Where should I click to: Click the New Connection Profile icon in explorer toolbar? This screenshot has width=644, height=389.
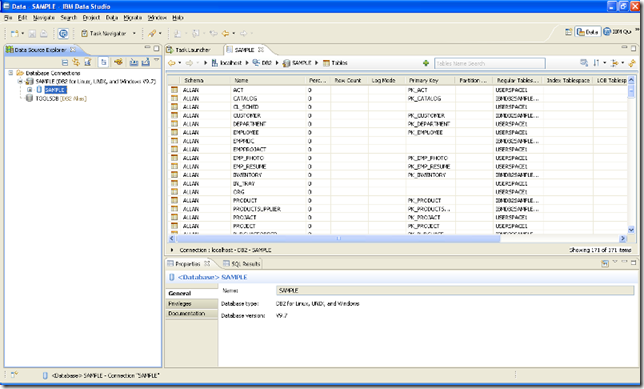point(87,62)
